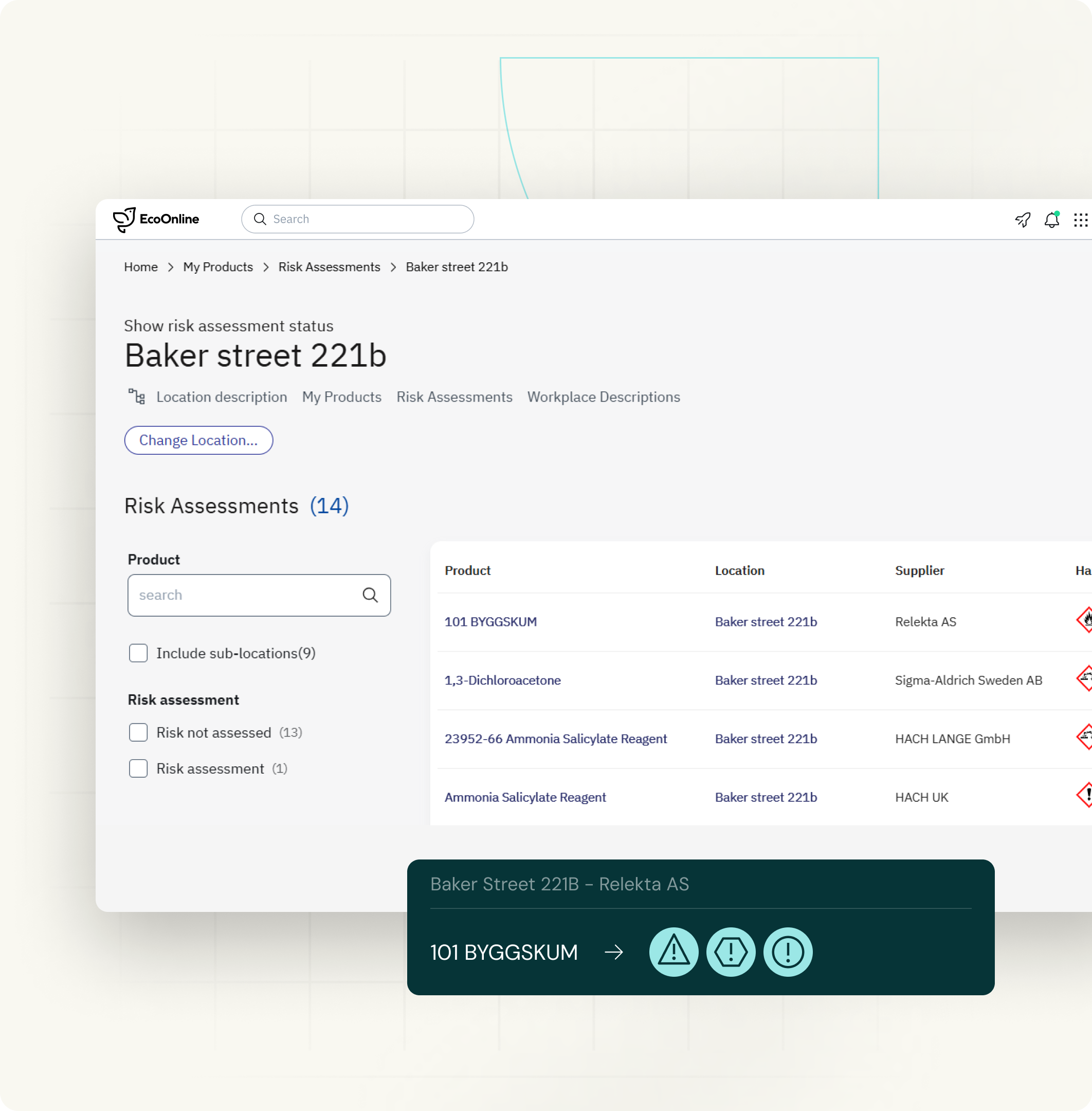Click Baker Street 221B – Relekta AS card title
The height and width of the screenshot is (1111, 1092).
point(559,884)
